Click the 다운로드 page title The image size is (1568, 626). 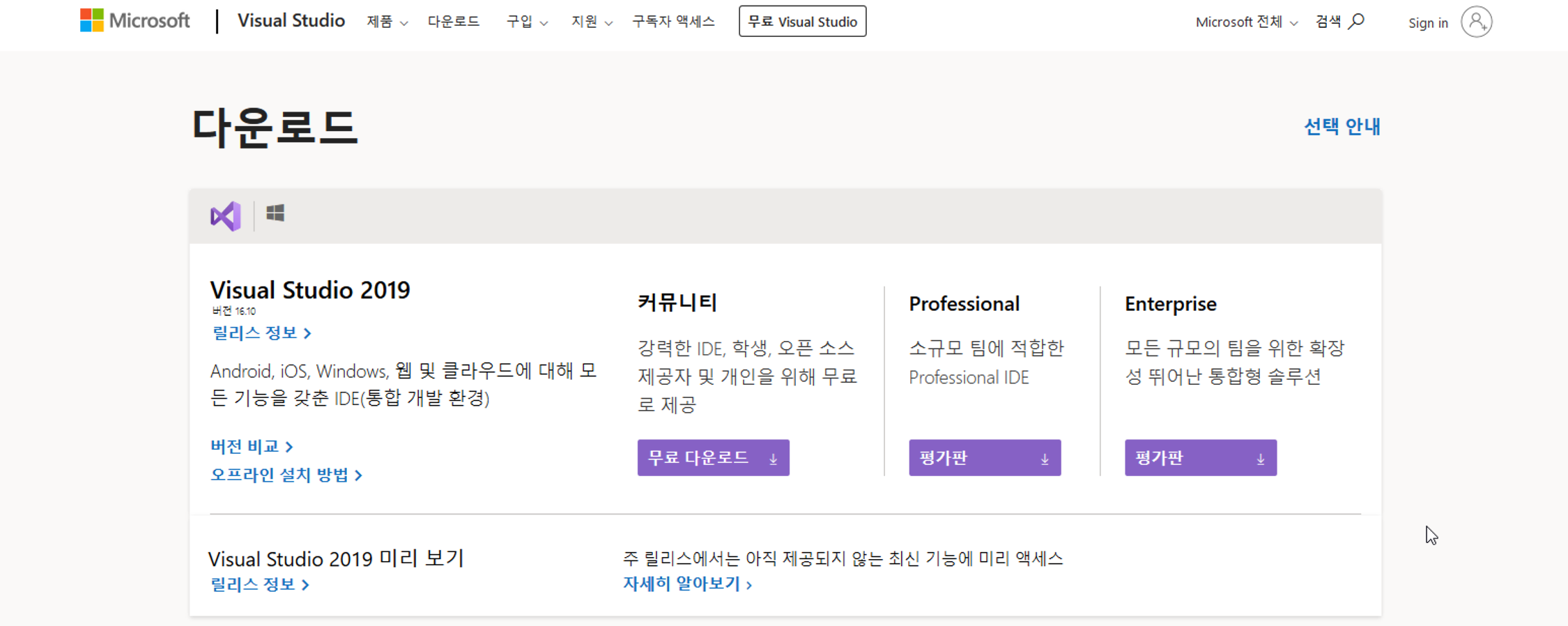[x=275, y=128]
